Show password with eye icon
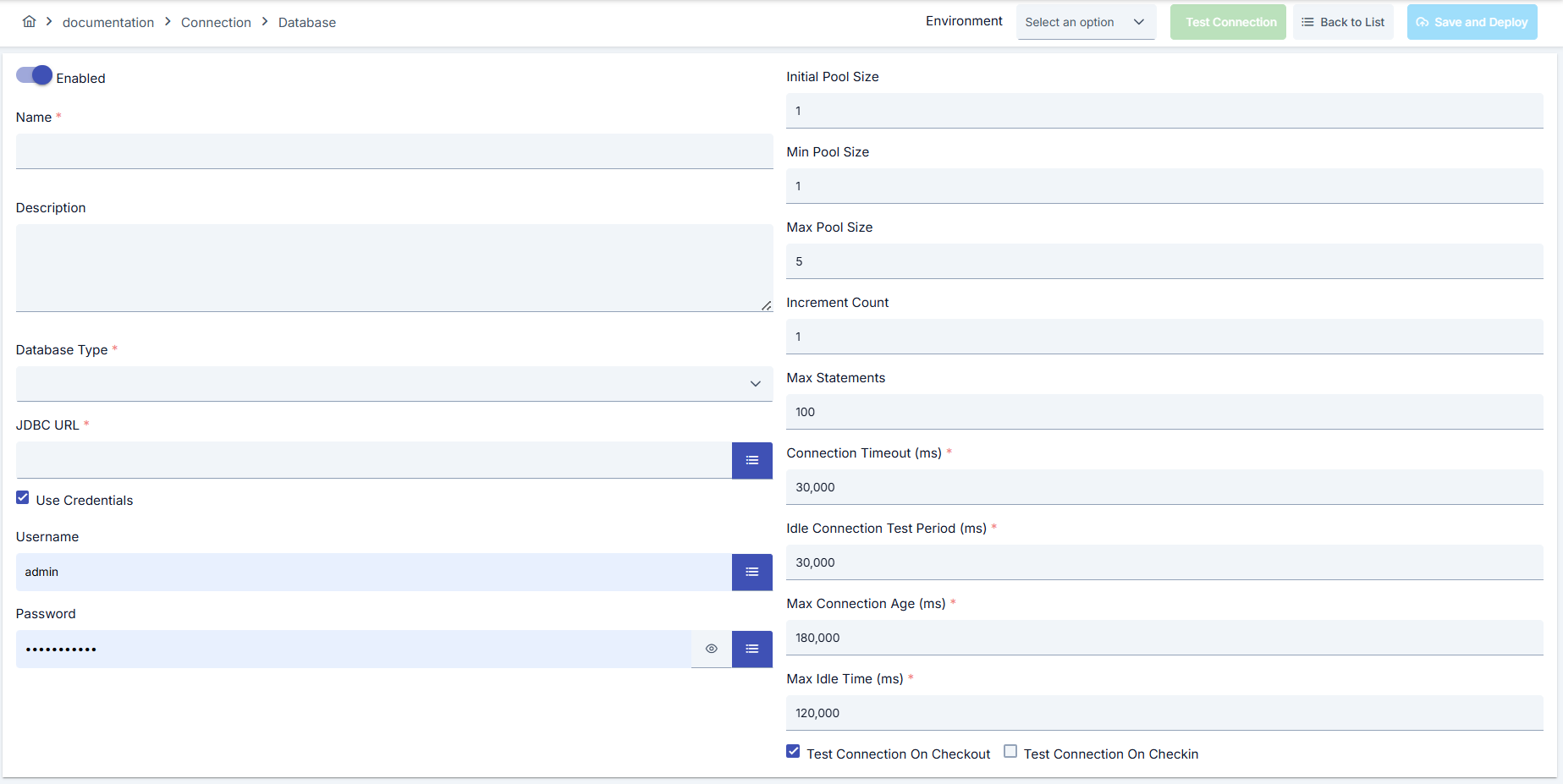Screen dimensions: 1563x784 point(712,649)
